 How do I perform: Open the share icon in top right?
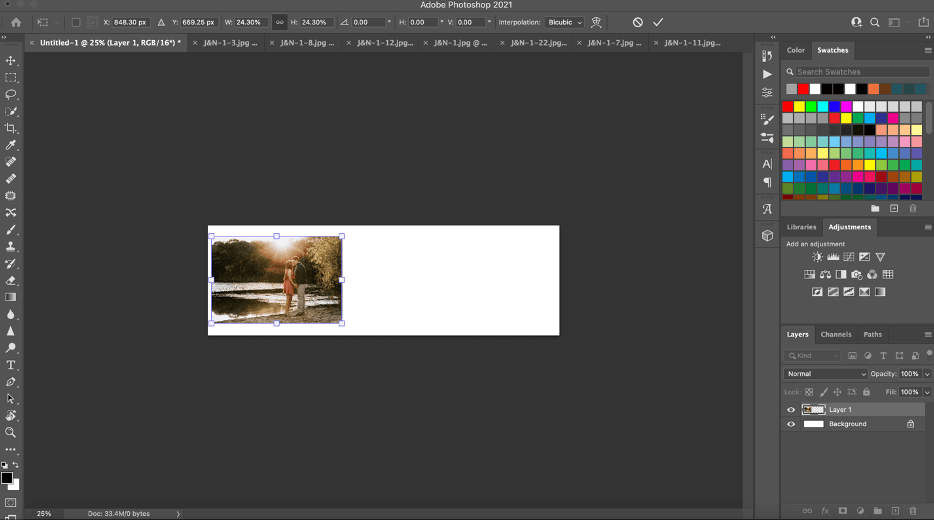923,23
